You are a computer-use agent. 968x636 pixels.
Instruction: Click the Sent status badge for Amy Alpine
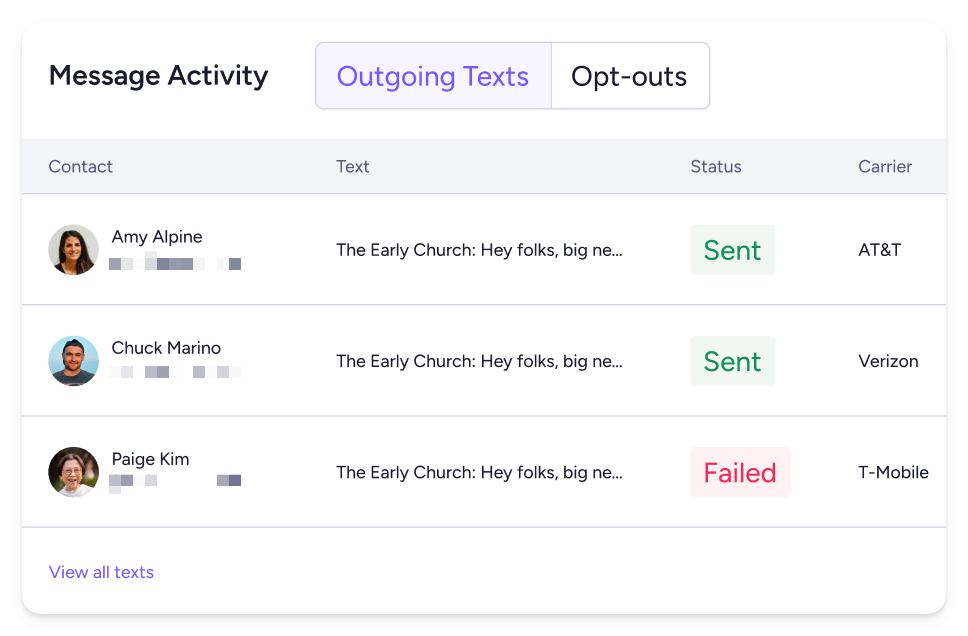732,250
